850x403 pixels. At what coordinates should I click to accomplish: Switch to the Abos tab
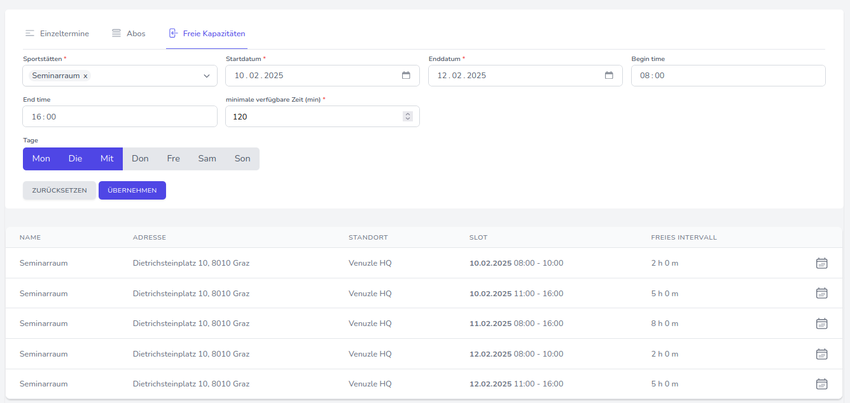129,34
